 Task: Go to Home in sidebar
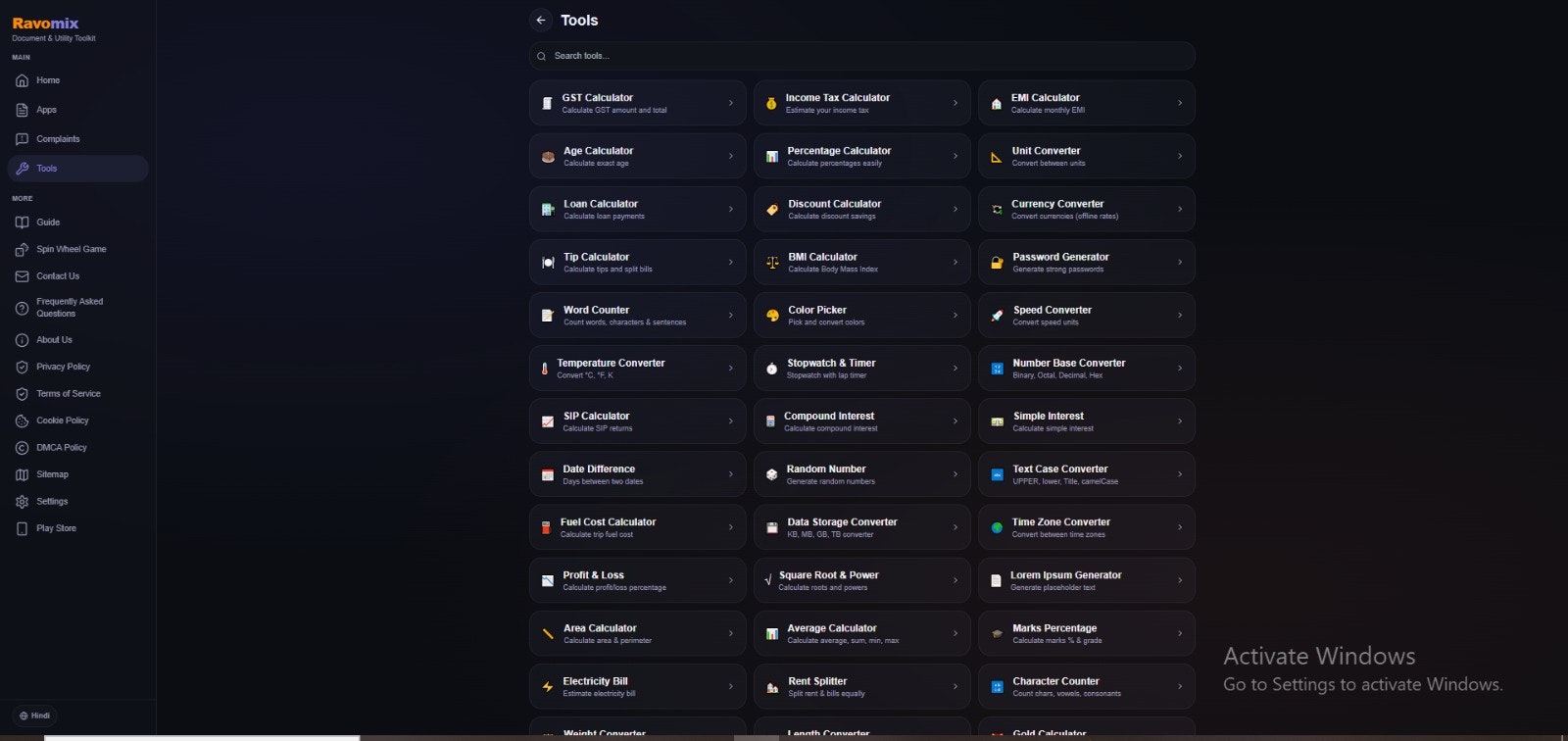point(77,80)
